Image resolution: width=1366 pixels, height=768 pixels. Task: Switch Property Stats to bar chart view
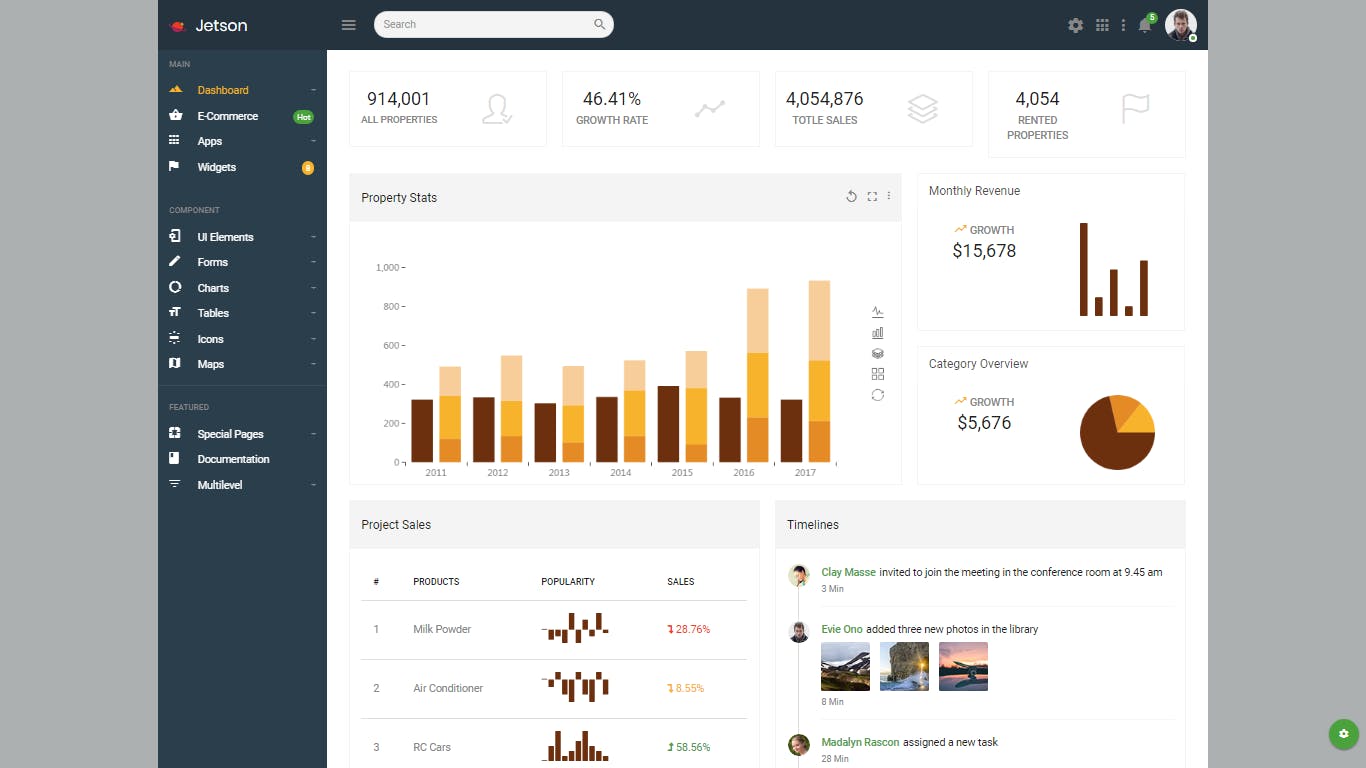877,332
